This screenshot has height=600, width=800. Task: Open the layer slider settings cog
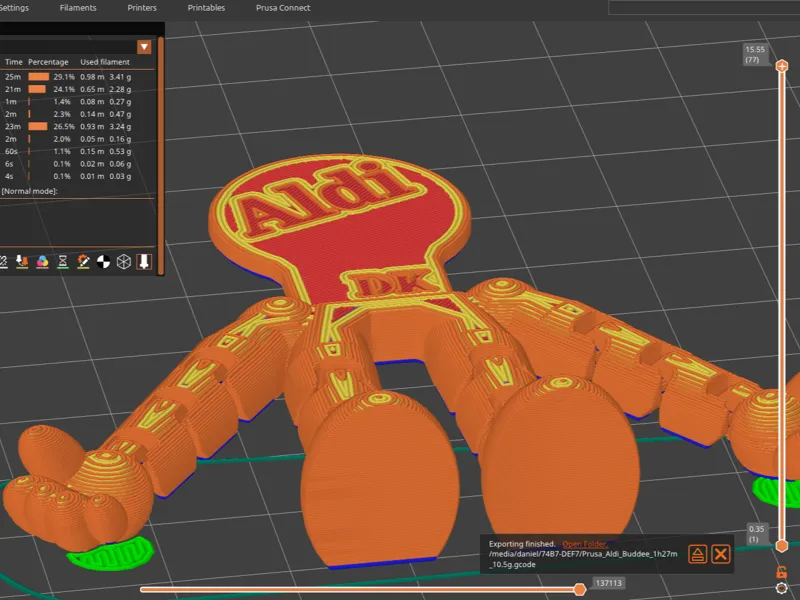click(x=781, y=588)
